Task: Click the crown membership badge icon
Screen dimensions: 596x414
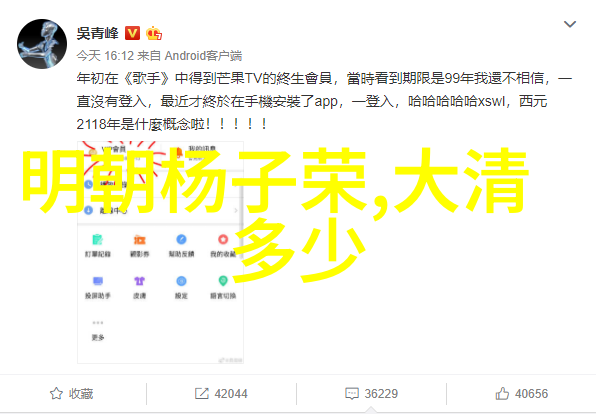Action: [154, 33]
